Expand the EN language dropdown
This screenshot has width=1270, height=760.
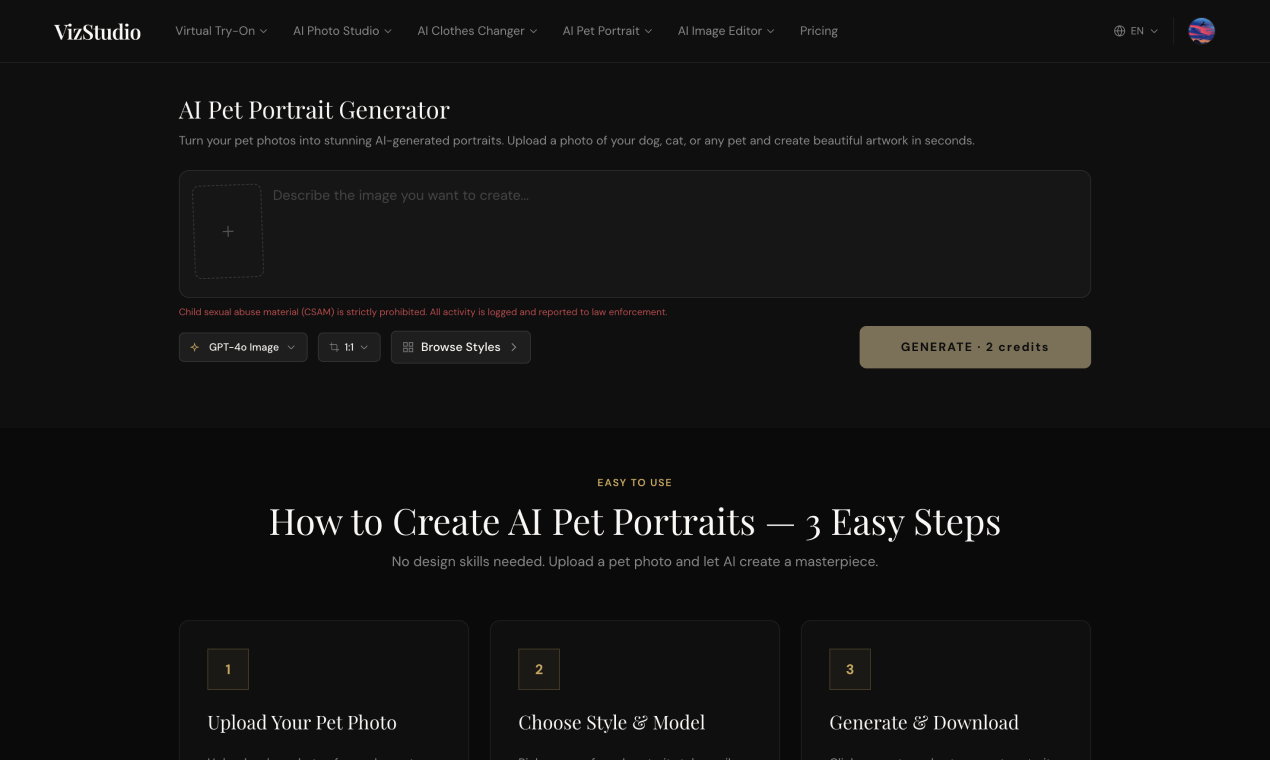tap(1136, 31)
